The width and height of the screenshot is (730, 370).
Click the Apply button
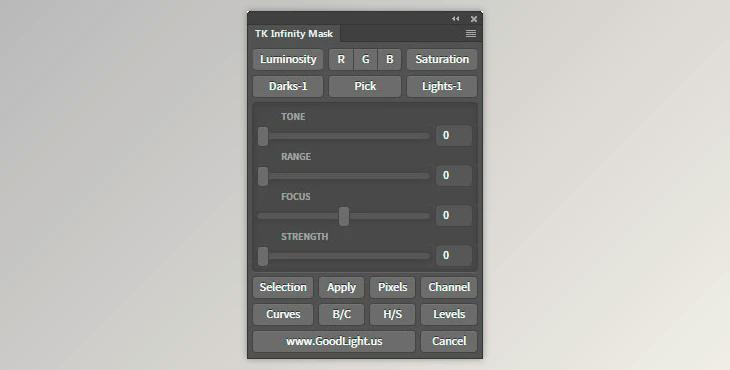[x=341, y=287]
